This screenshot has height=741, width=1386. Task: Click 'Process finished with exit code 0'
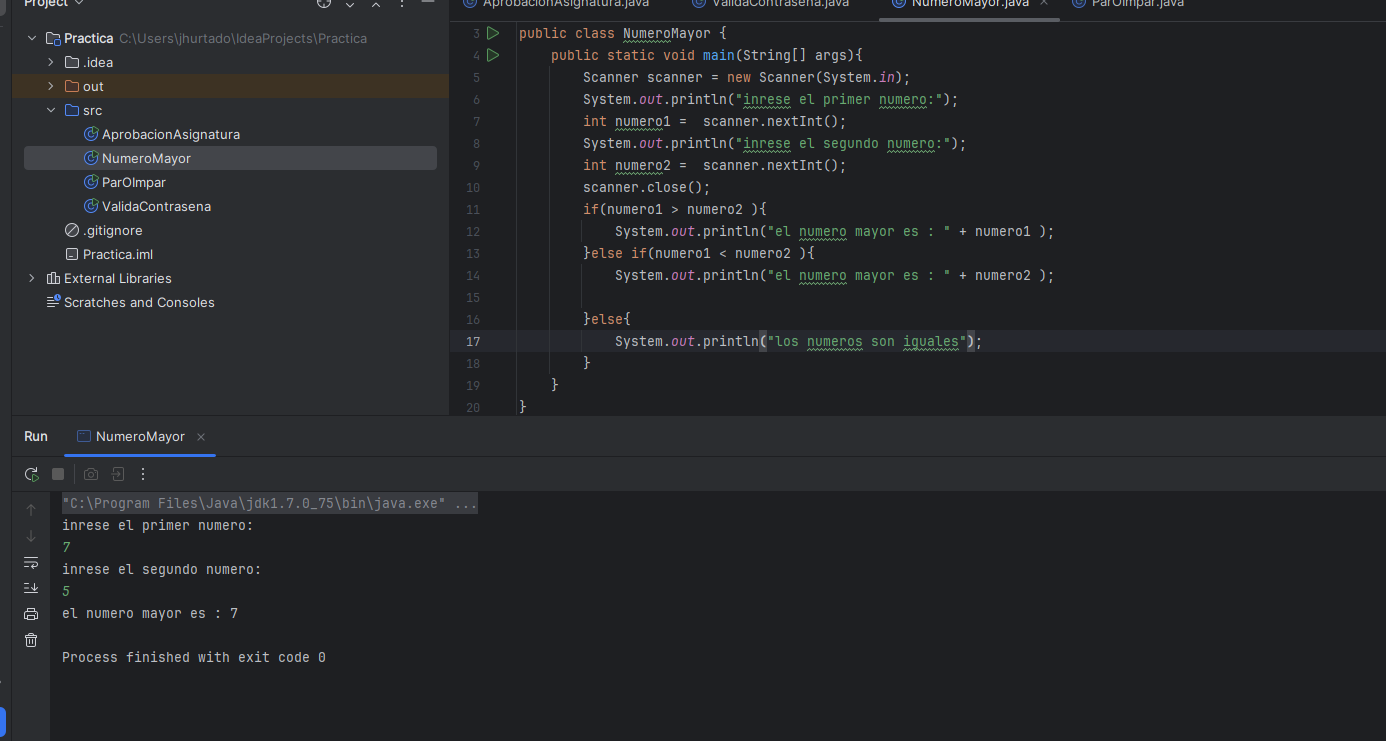[194, 657]
